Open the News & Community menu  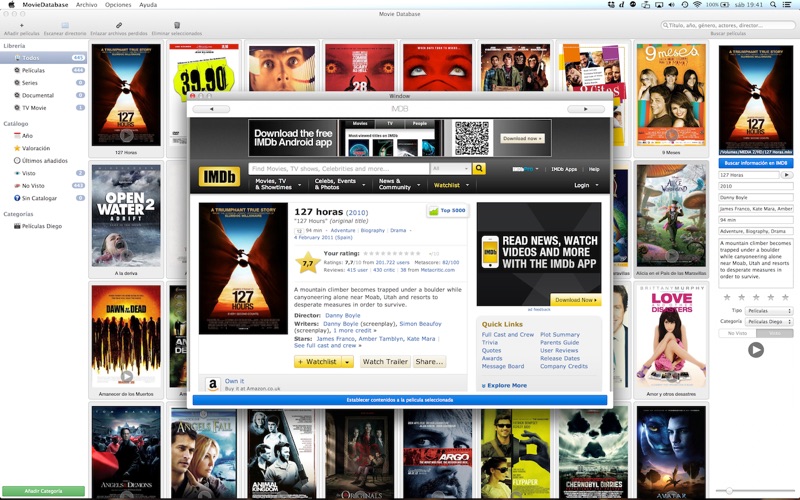pos(399,184)
